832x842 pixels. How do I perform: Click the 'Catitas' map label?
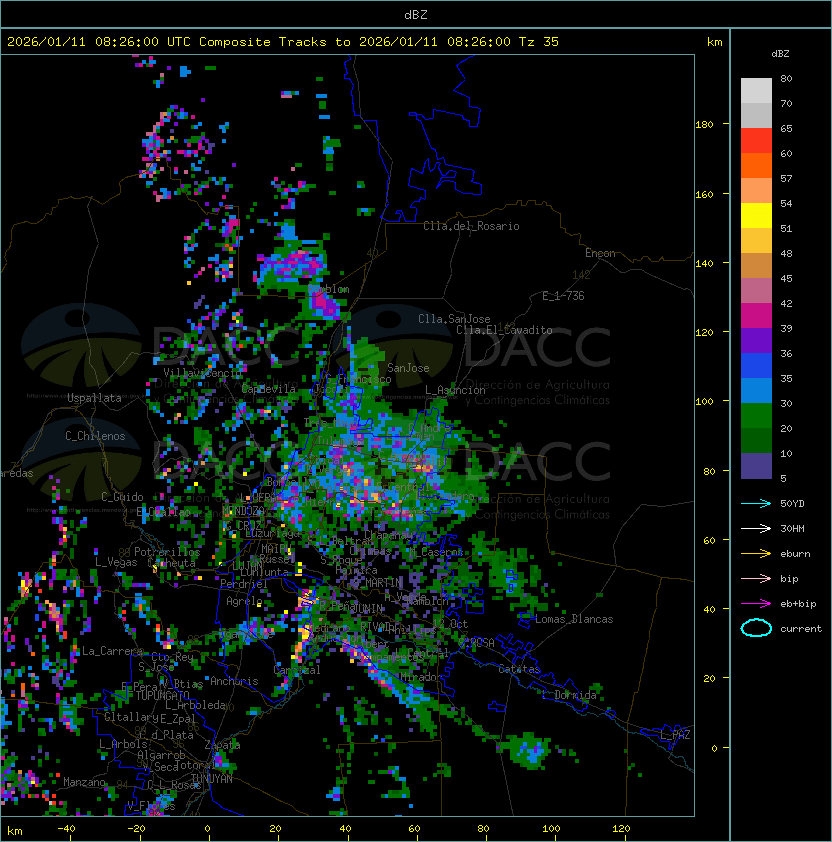tap(519, 669)
